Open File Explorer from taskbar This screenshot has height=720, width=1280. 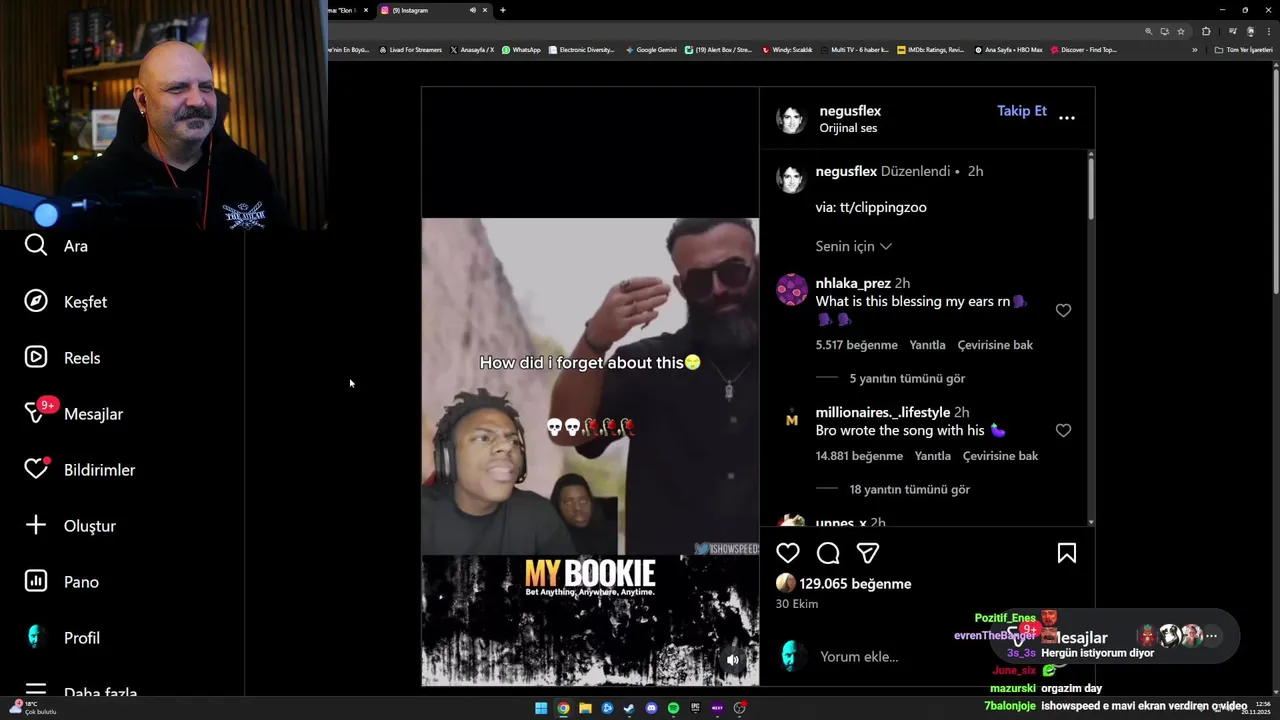click(585, 708)
